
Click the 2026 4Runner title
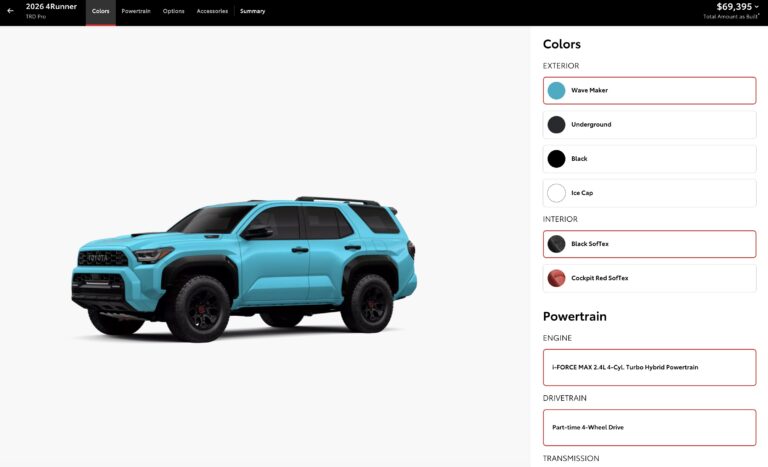click(x=51, y=7)
